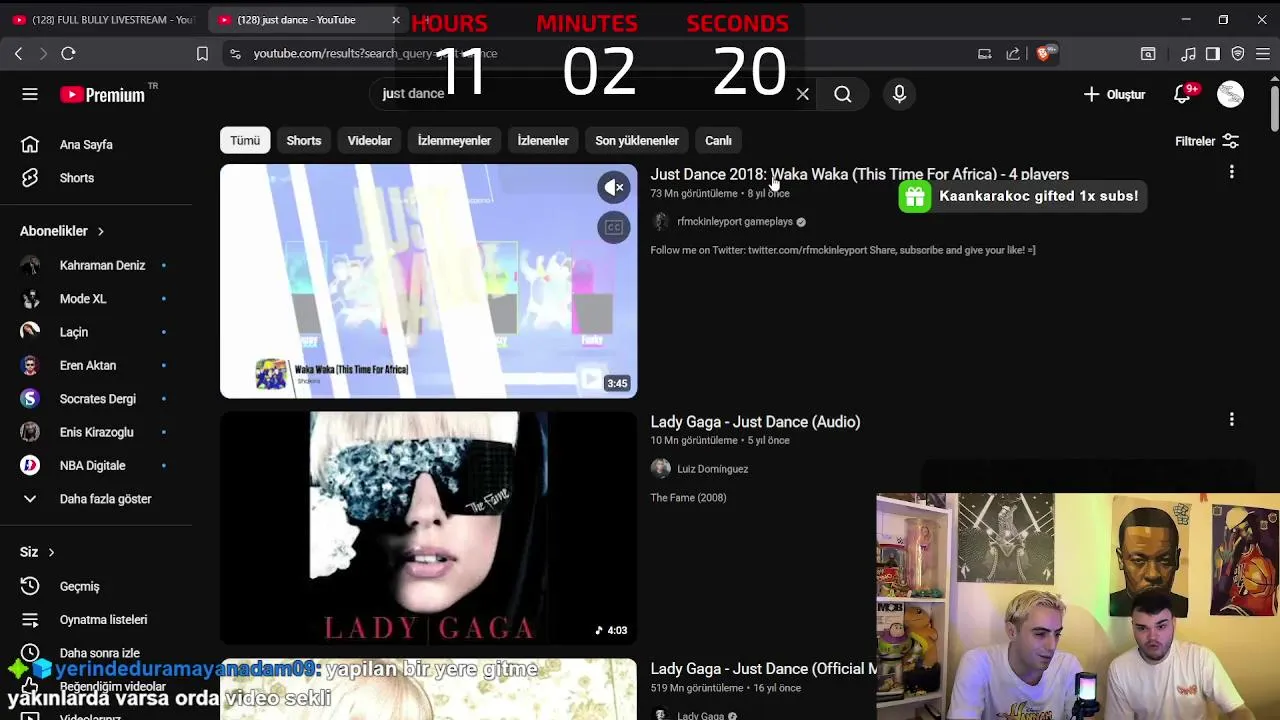Close the just dance YouTube tab
Viewport: 1280px width, 720px height.
click(395, 20)
